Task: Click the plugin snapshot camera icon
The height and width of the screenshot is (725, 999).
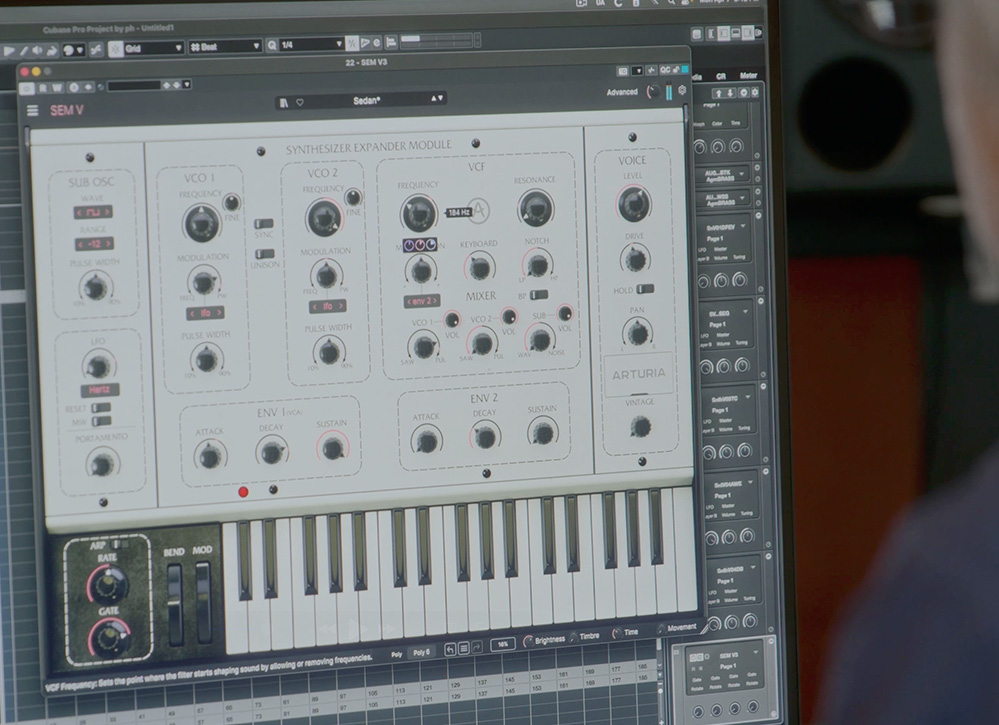Action: pyautogui.click(x=622, y=71)
